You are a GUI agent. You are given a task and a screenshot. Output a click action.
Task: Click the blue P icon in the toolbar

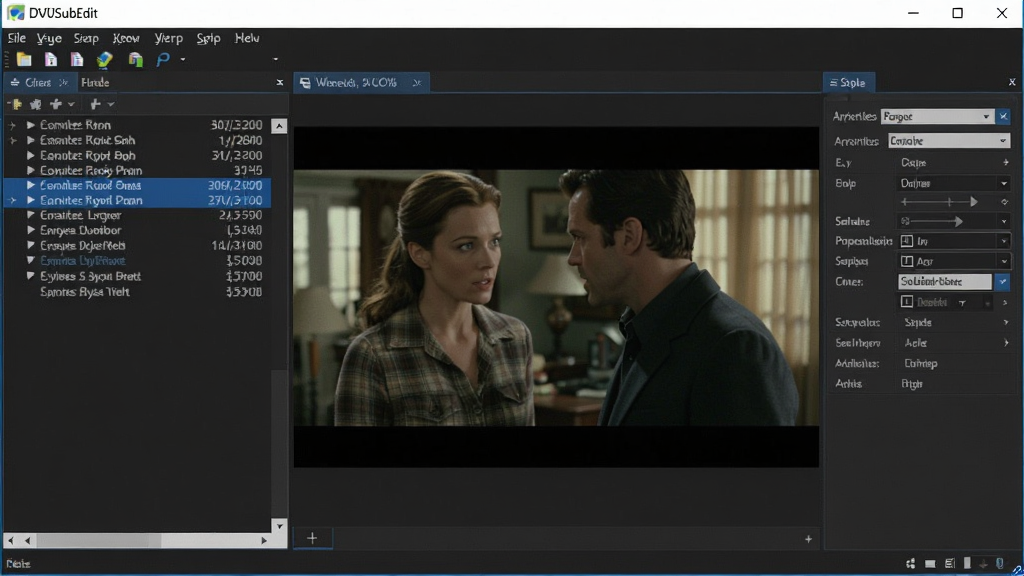tap(163, 59)
